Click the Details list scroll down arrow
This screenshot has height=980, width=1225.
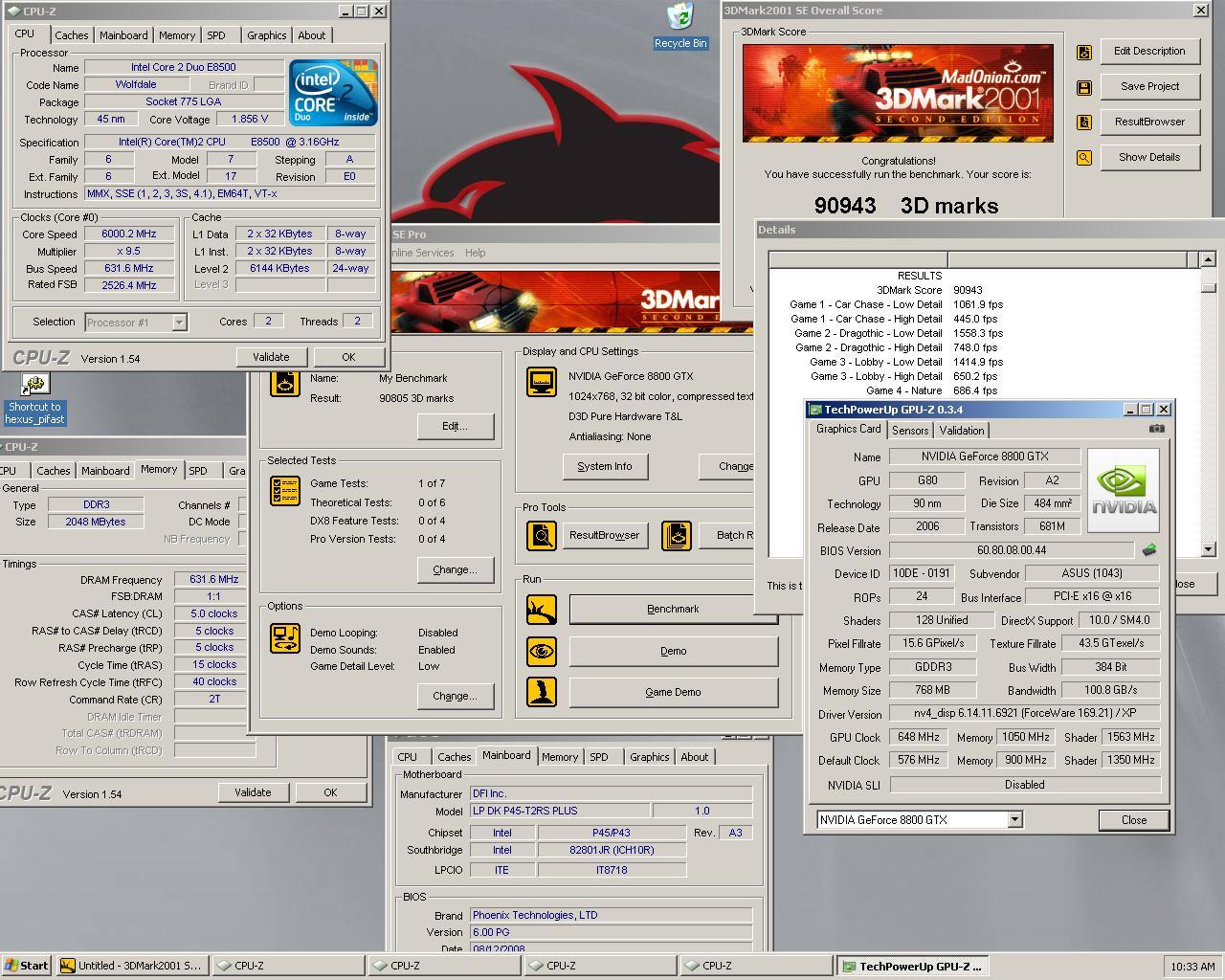[1208, 549]
